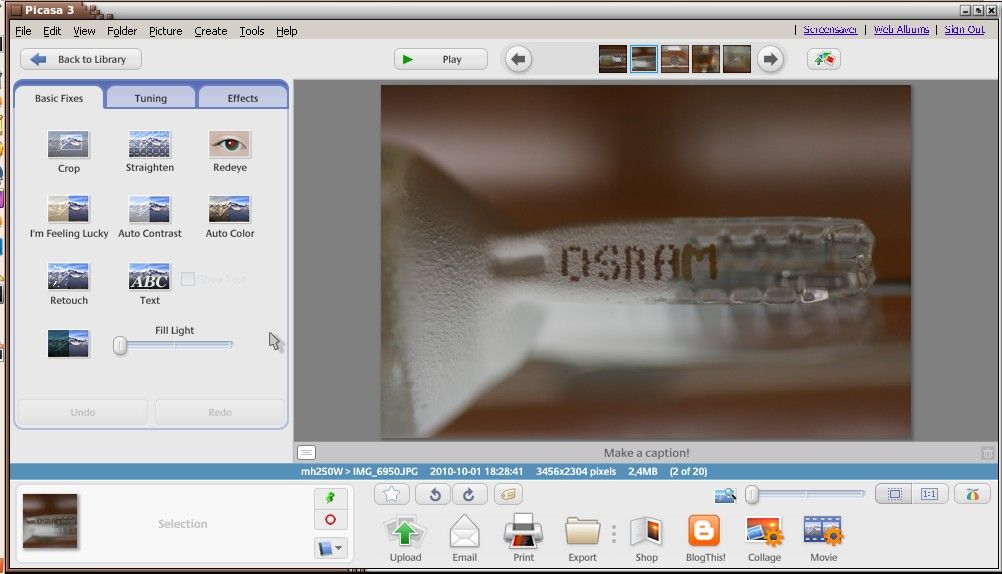Switch to the Effects tab
This screenshot has width=1002, height=574.
(x=243, y=98)
